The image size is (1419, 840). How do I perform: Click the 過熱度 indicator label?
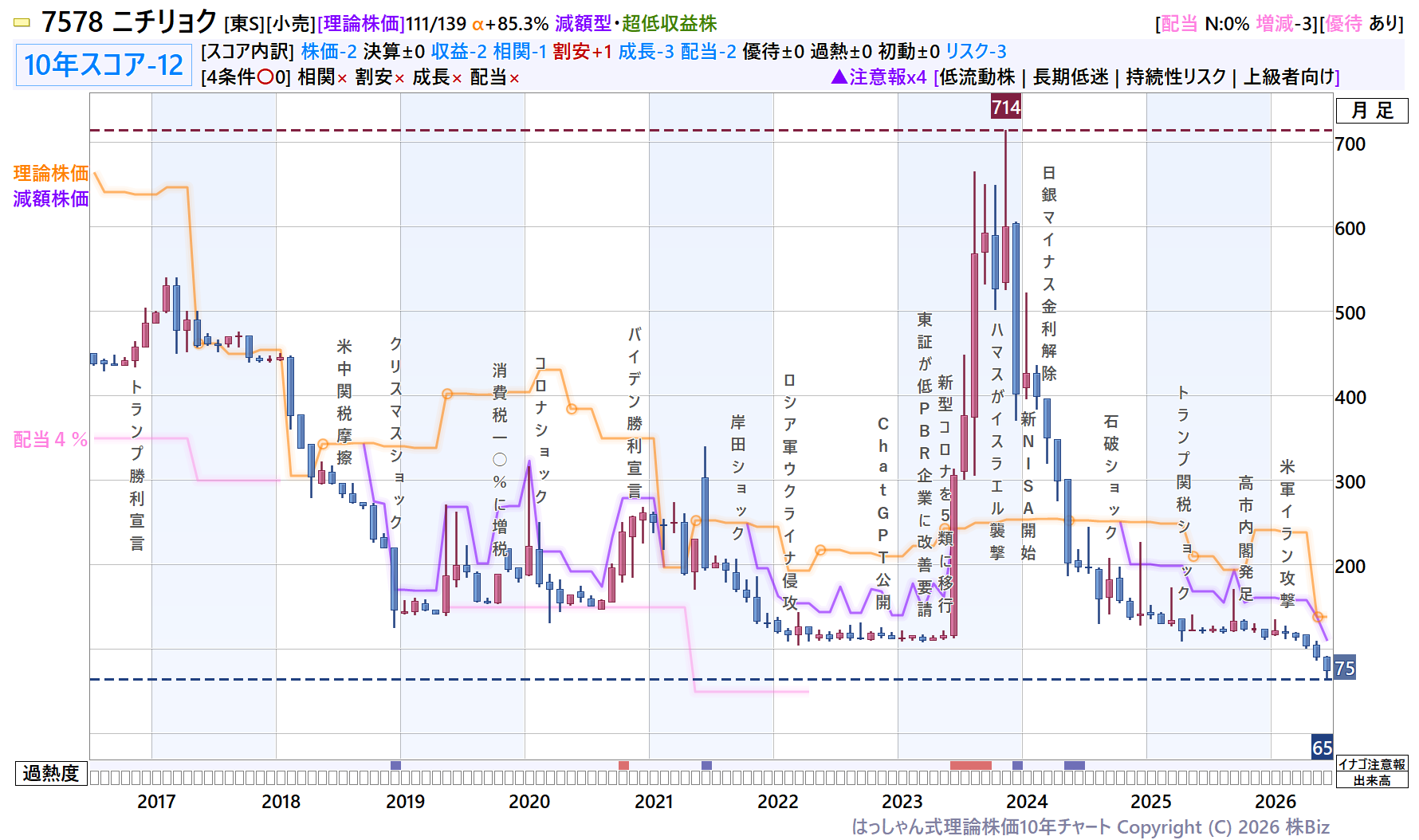(x=51, y=773)
